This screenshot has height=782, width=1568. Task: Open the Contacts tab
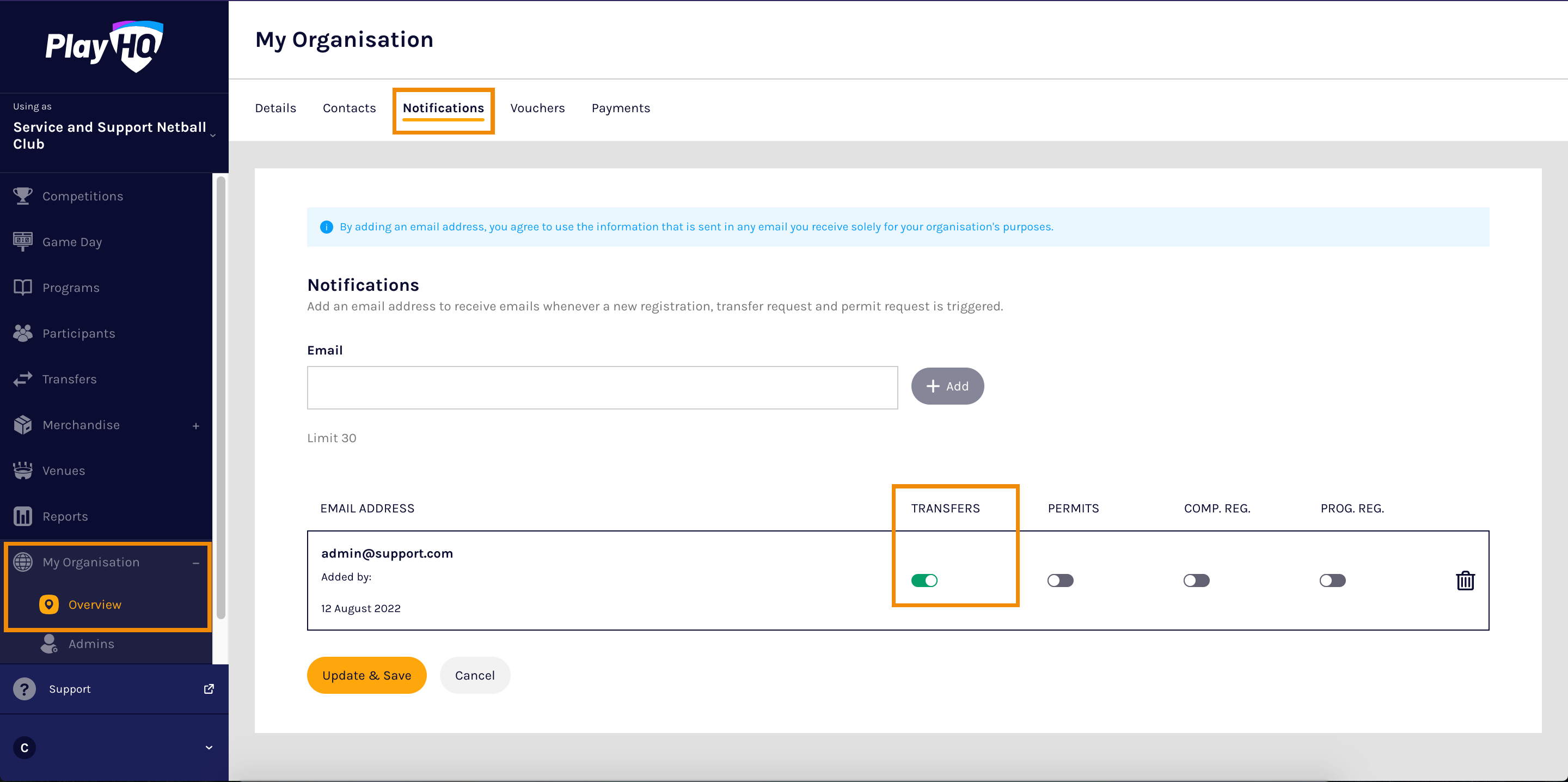point(349,108)
